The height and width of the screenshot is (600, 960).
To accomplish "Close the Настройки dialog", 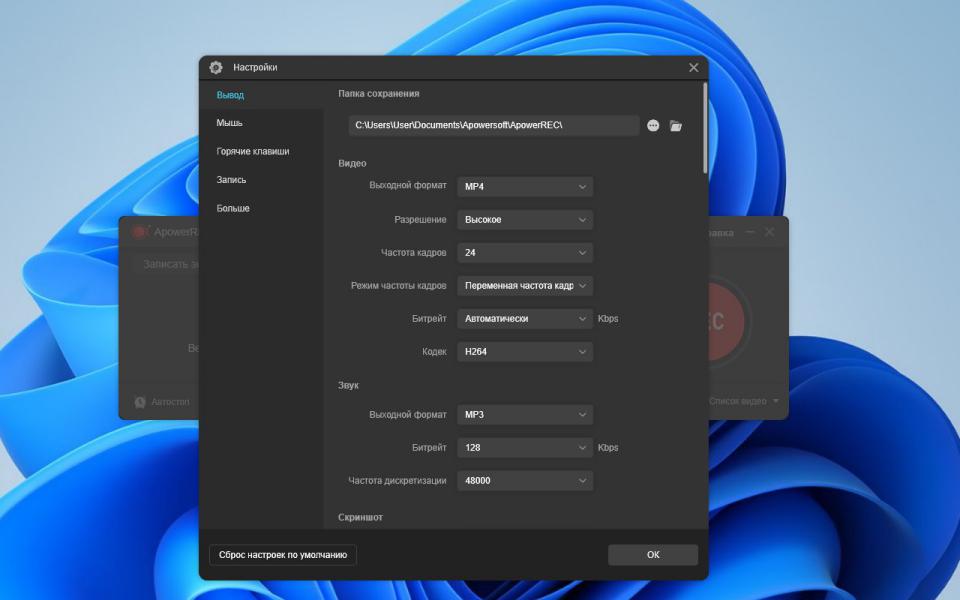I will [693, 67].
